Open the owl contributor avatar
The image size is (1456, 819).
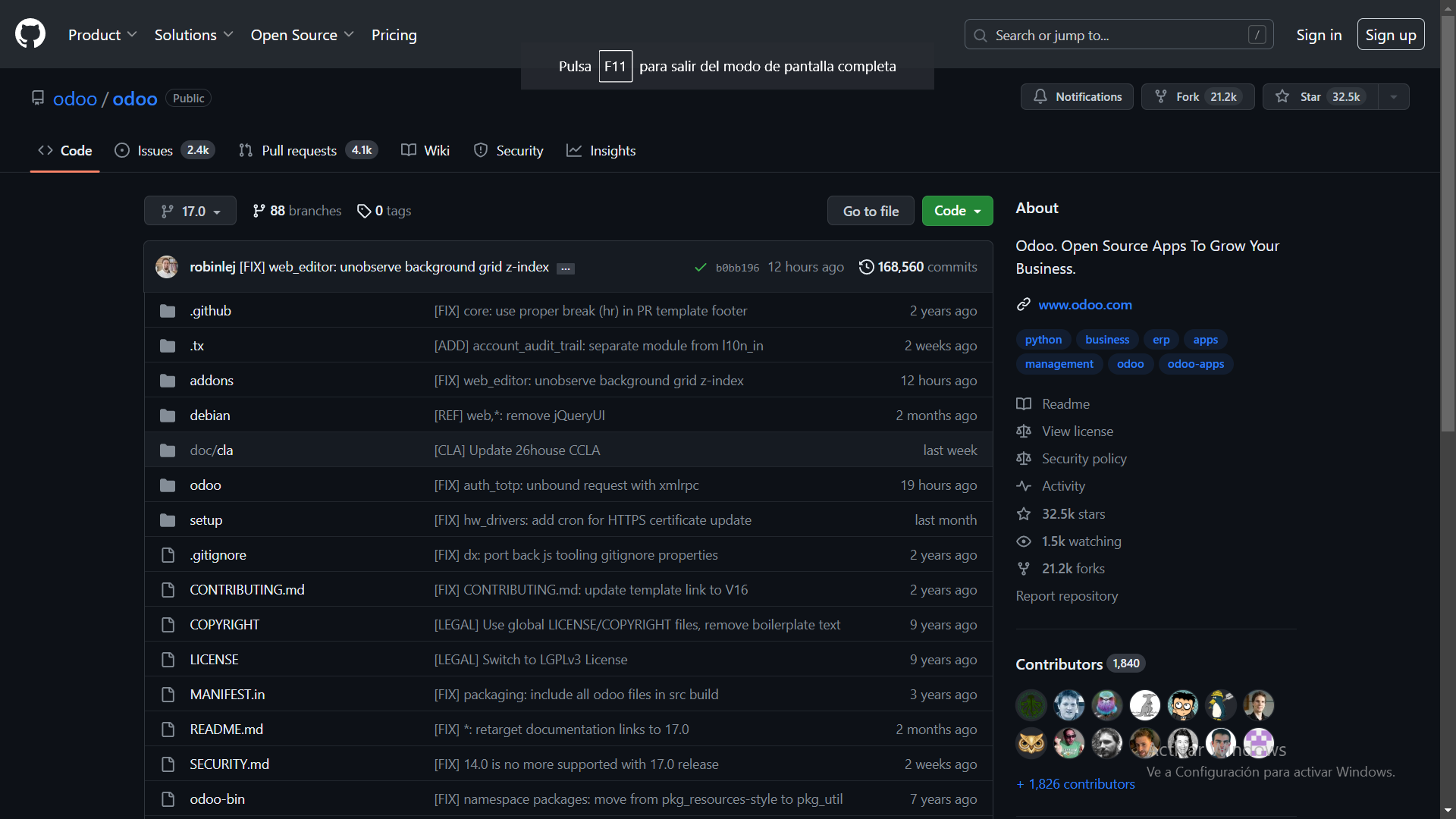coord(1031,743)
